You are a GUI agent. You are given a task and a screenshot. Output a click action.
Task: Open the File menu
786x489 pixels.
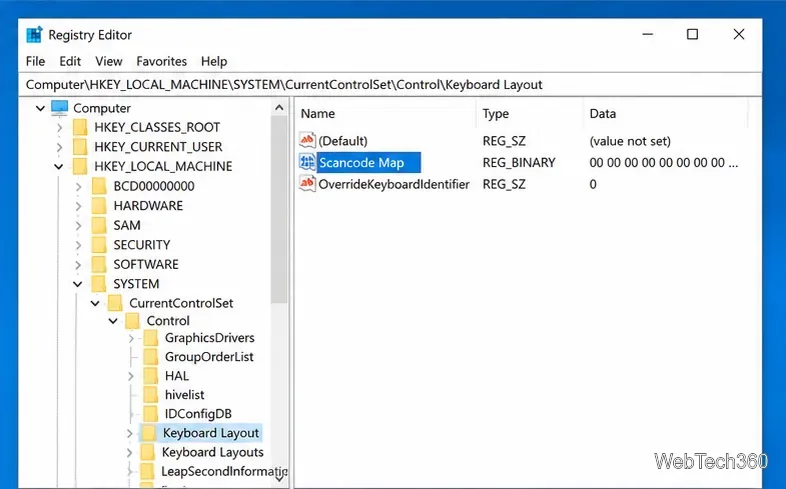tap(36, 61)
